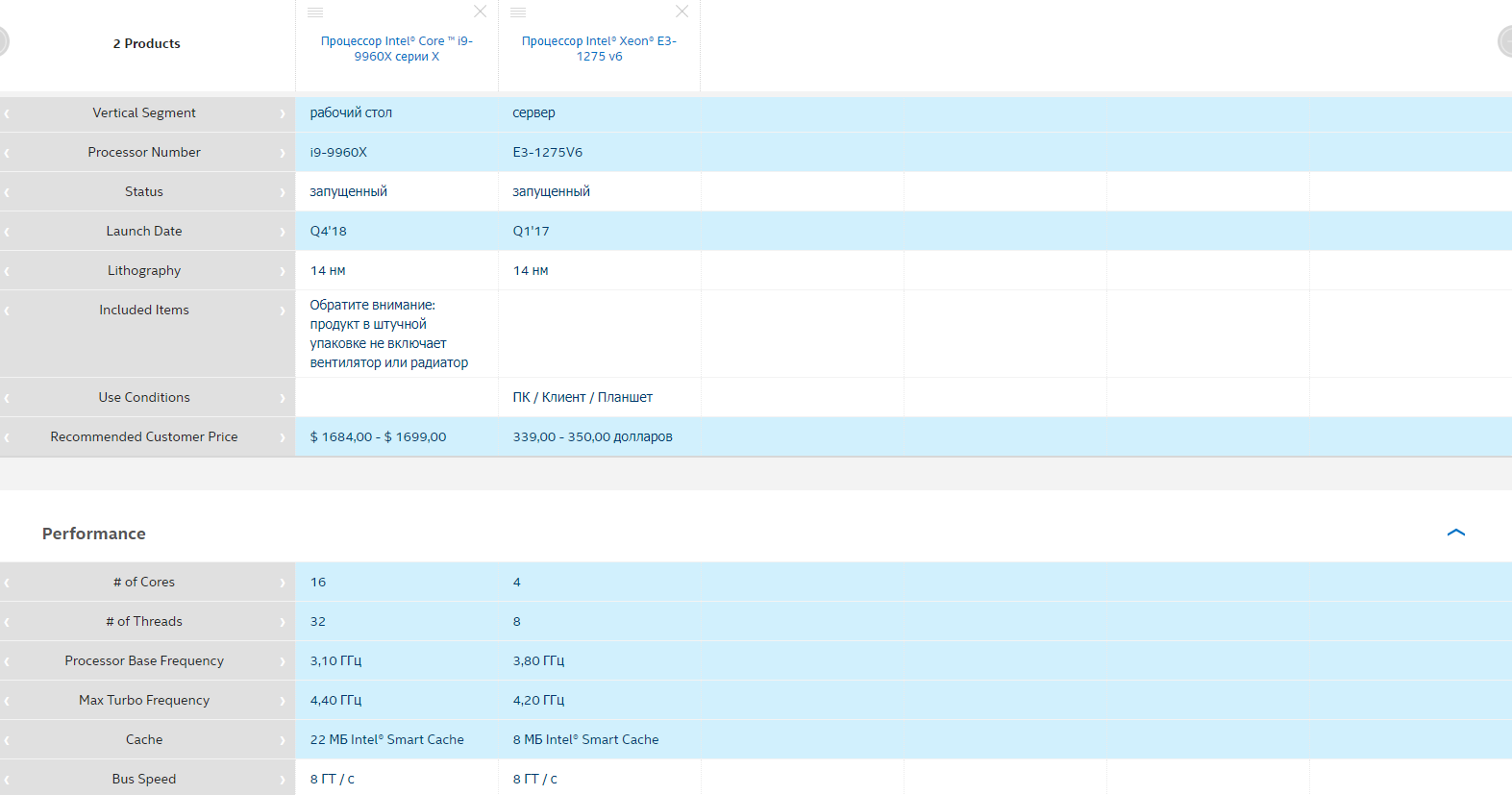Click the right chevron on Bus Speed row
Screen dimensions: 1512x795
pos(283,780)
